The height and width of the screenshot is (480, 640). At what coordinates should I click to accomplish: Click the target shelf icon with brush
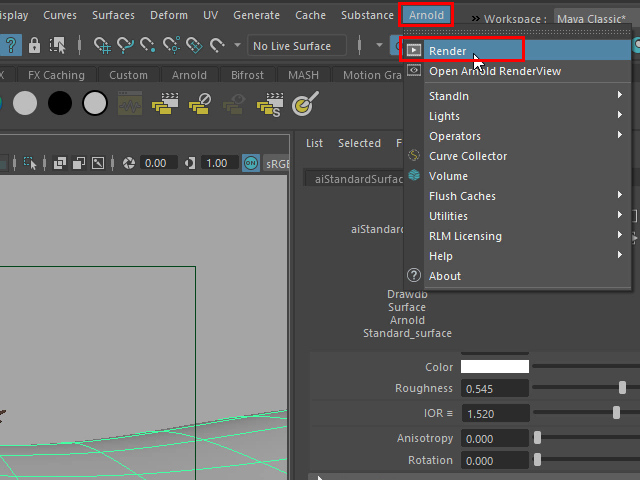[304, 103]
